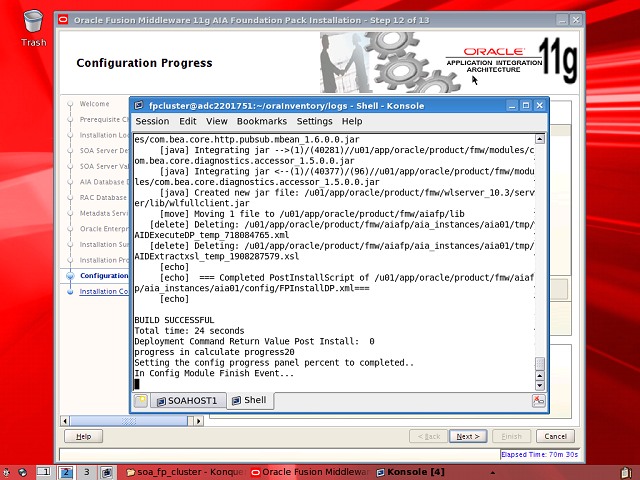Click the Konsole scrollbar thumb near the bottom

pos(540,363)
